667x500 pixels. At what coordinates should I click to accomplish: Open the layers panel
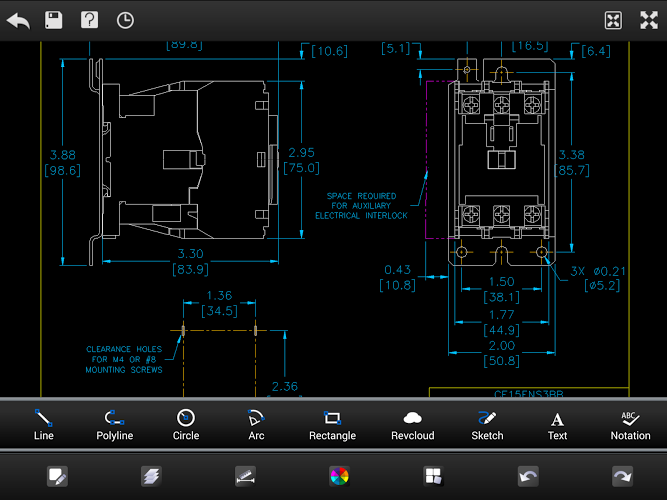(x=151, y=476)
